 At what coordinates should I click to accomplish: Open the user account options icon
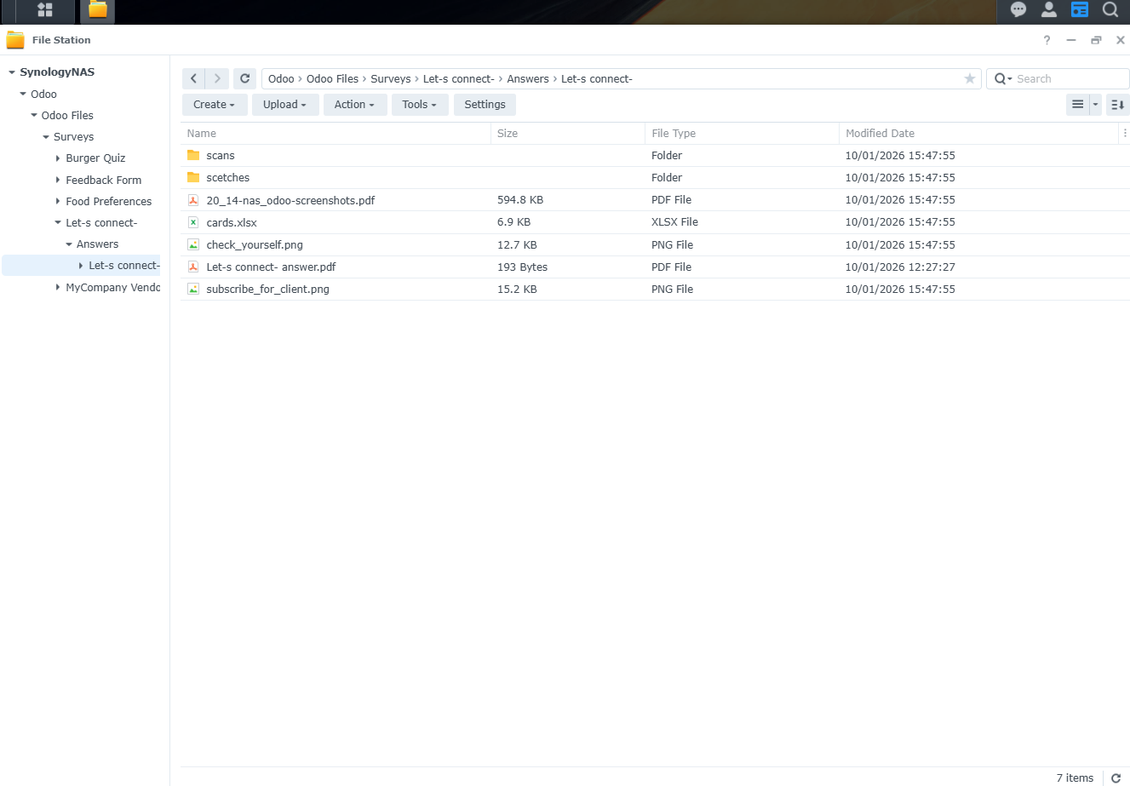[x=1049, y=10]
